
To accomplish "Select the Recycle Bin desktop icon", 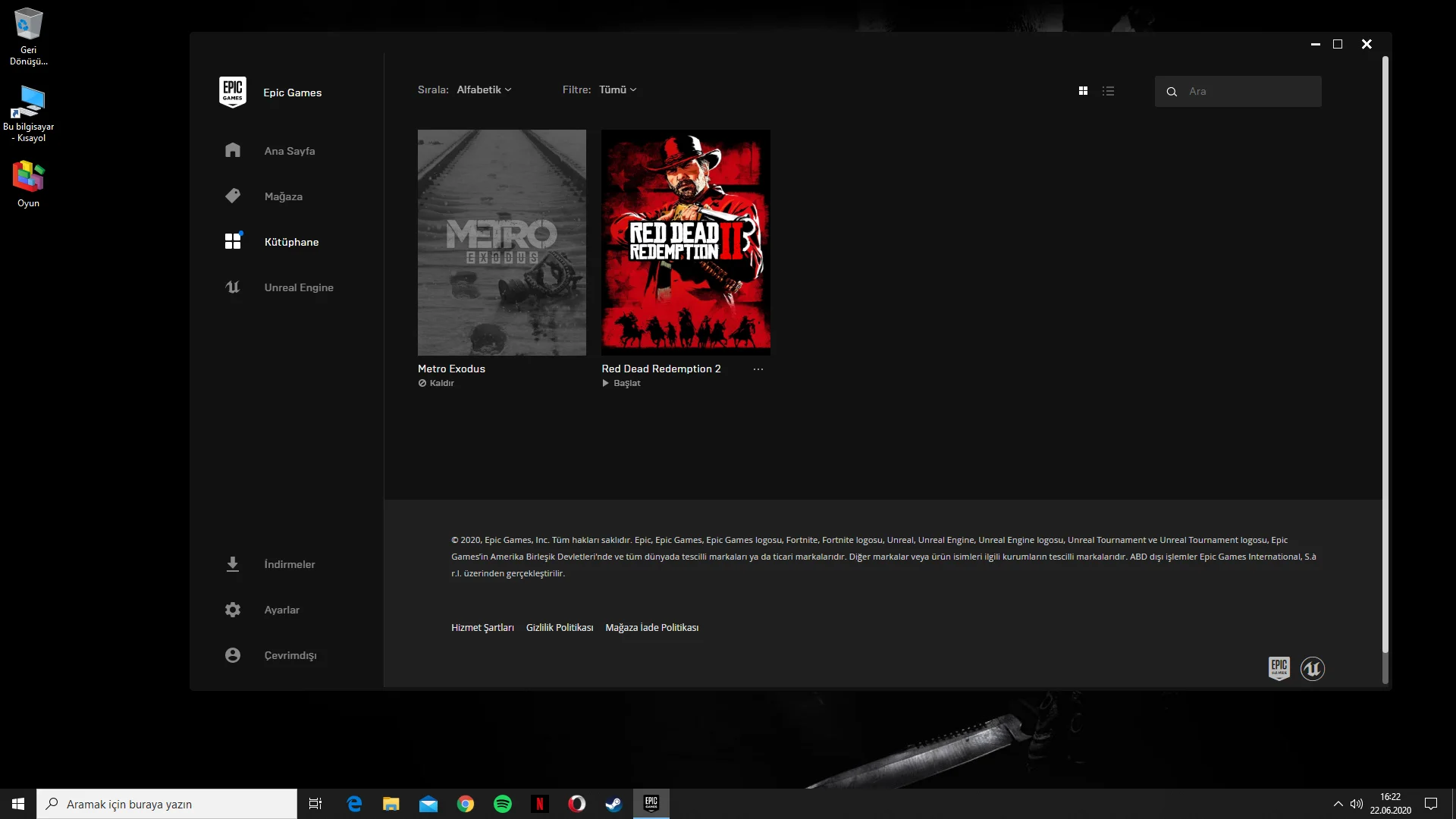I will (28, 36).
